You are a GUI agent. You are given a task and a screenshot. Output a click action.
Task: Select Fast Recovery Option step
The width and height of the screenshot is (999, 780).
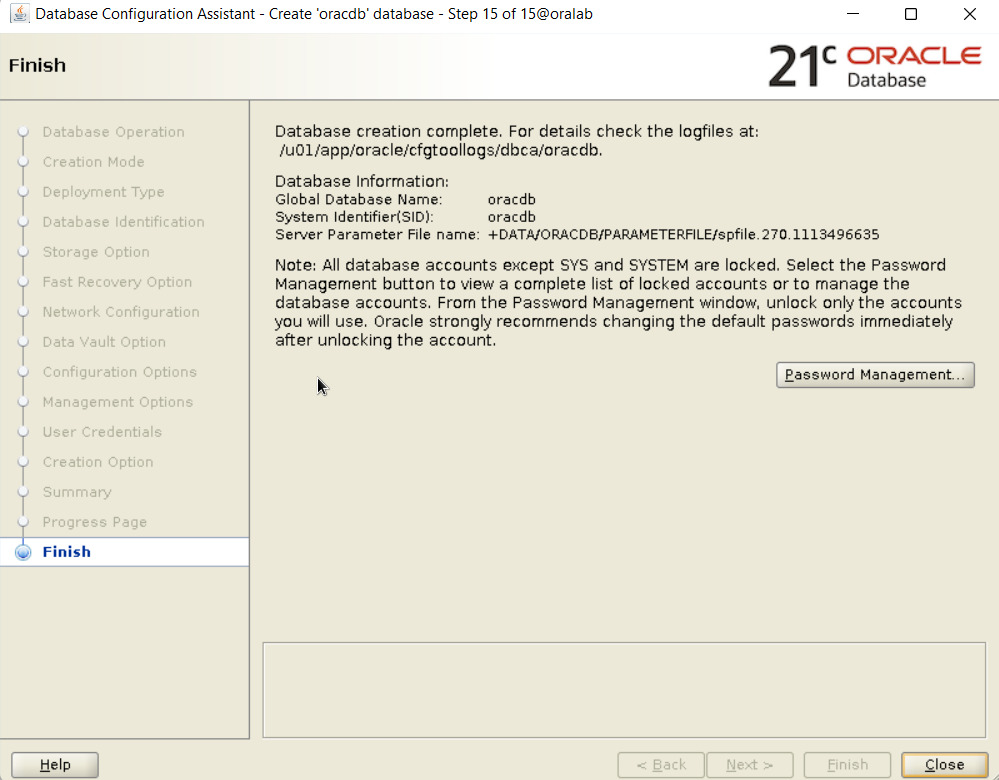click(x=117, y=282)
